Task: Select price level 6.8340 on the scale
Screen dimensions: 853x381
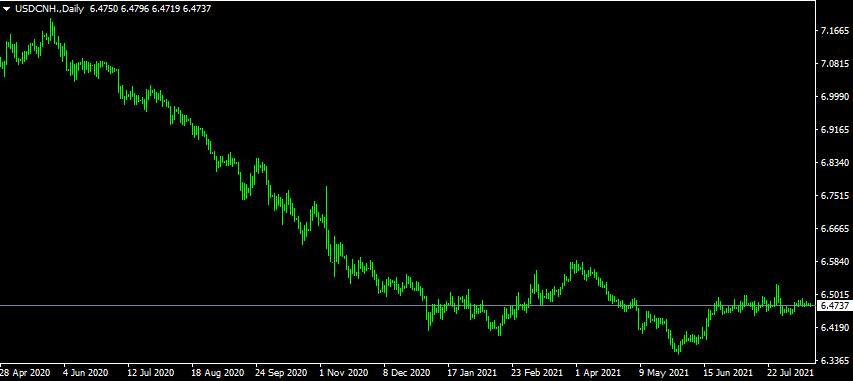Action: tap(836, 163)
